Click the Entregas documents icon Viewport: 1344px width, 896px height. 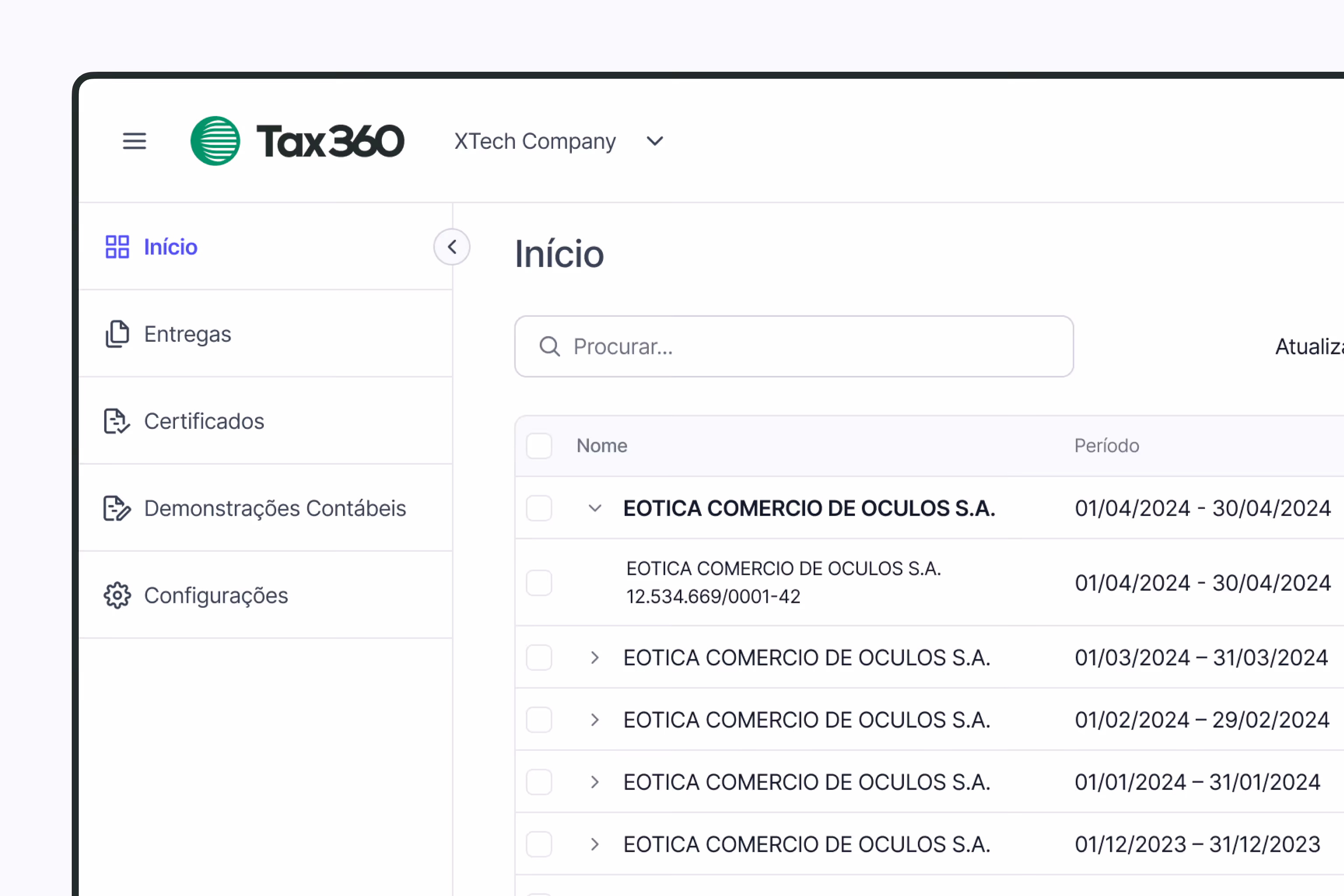coord(117,334)
